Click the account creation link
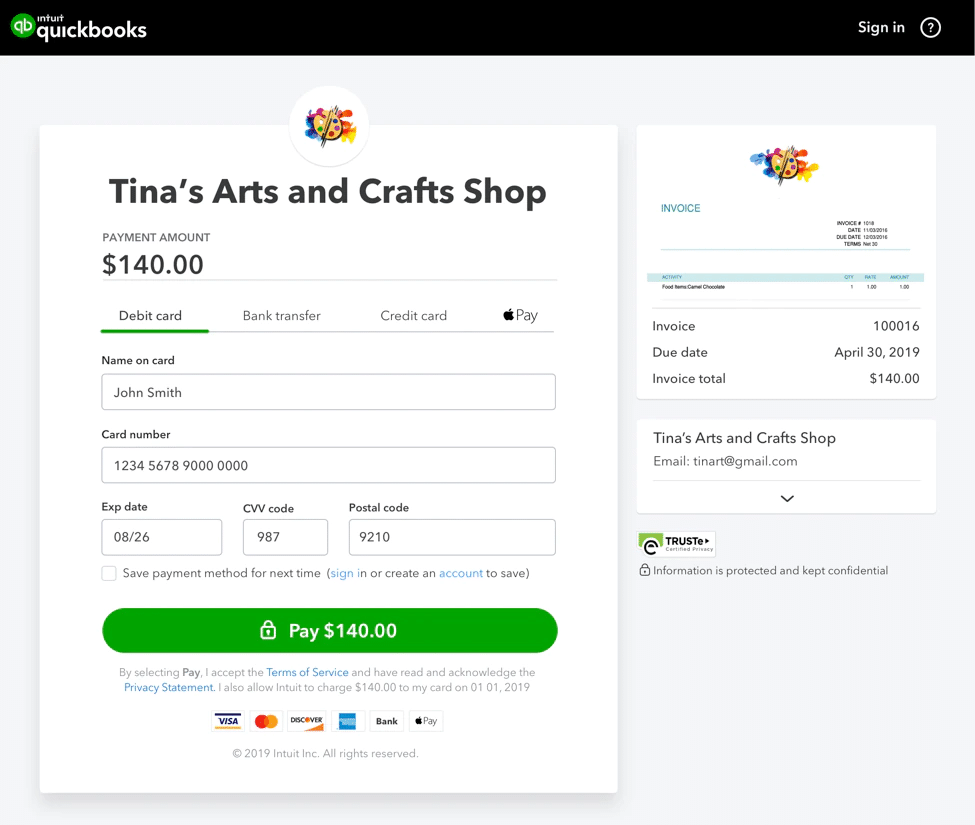This screenshot has height=825, width=975. (461, 573)
